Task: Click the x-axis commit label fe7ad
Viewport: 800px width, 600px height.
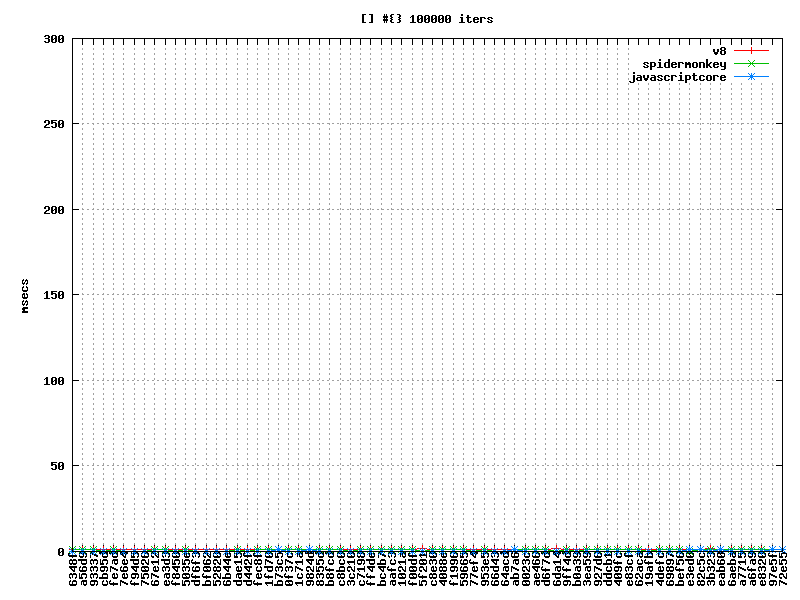Action: click(114, 568)
